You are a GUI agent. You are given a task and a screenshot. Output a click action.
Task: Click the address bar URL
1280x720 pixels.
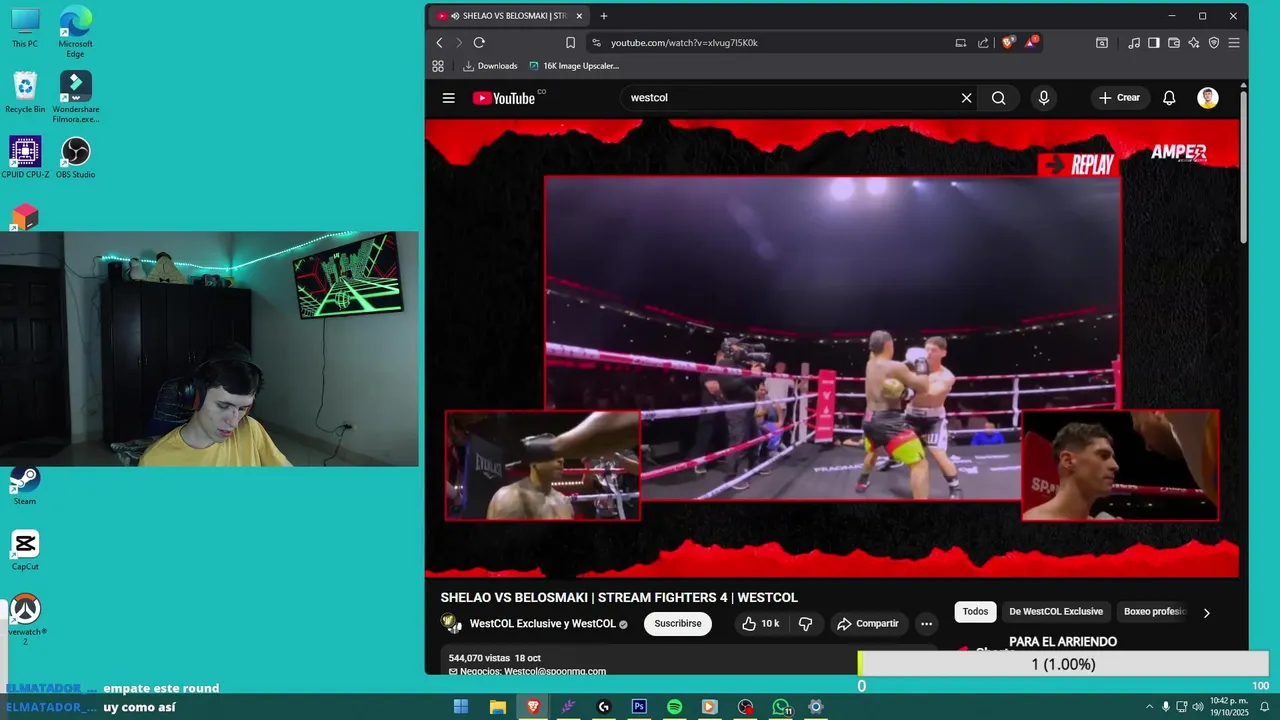[684, 43]
